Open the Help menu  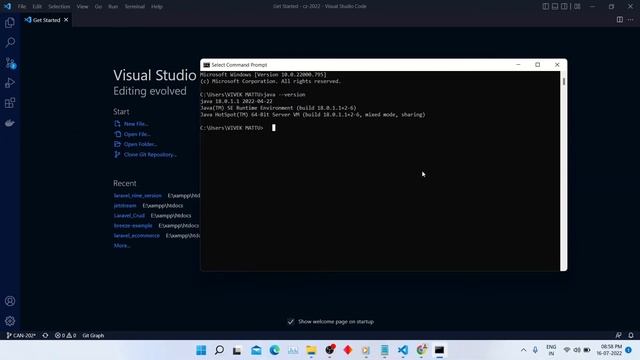(157, 7)
